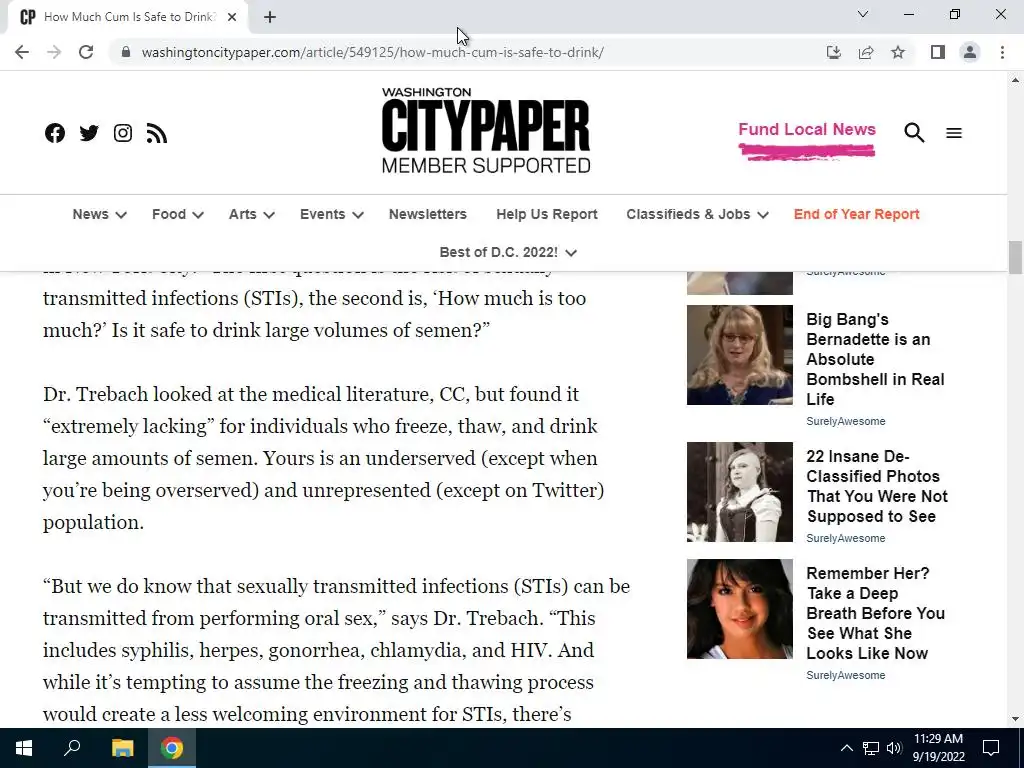Open the site search magnifier
This screenshot has width=1024, height=768.
click(914, 133)
